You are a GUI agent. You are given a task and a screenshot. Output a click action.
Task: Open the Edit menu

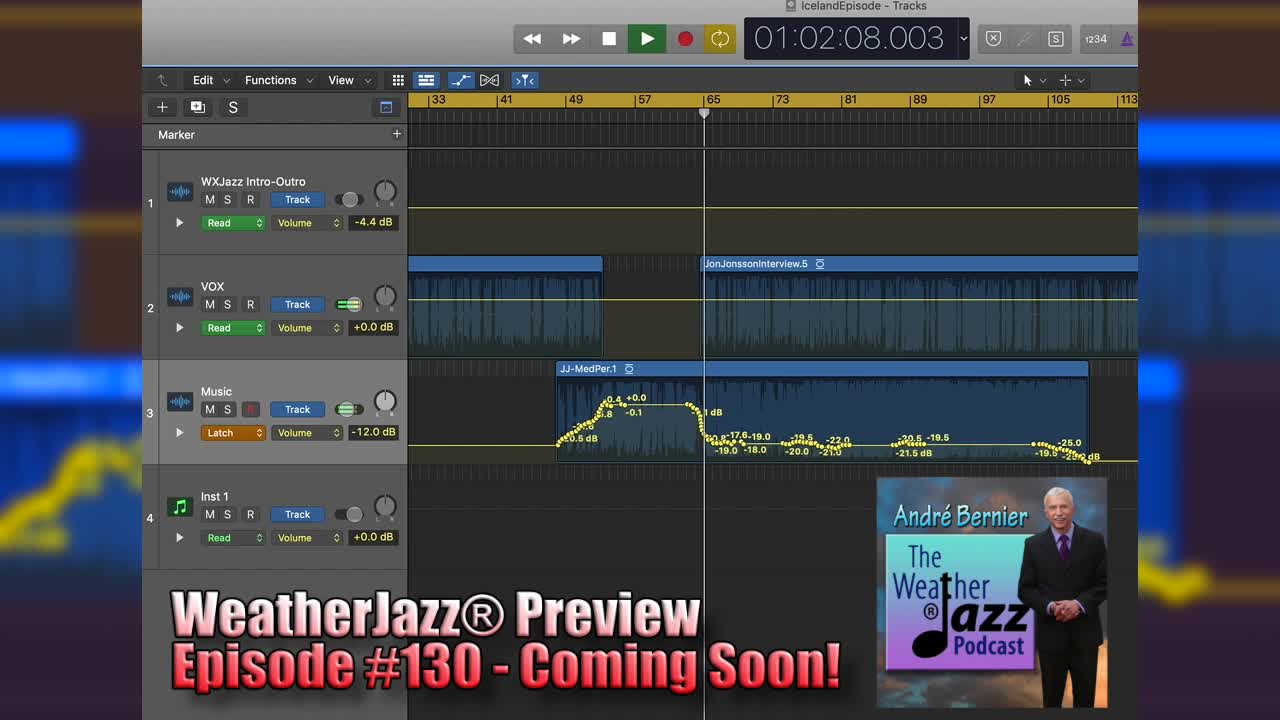(211, 80)
